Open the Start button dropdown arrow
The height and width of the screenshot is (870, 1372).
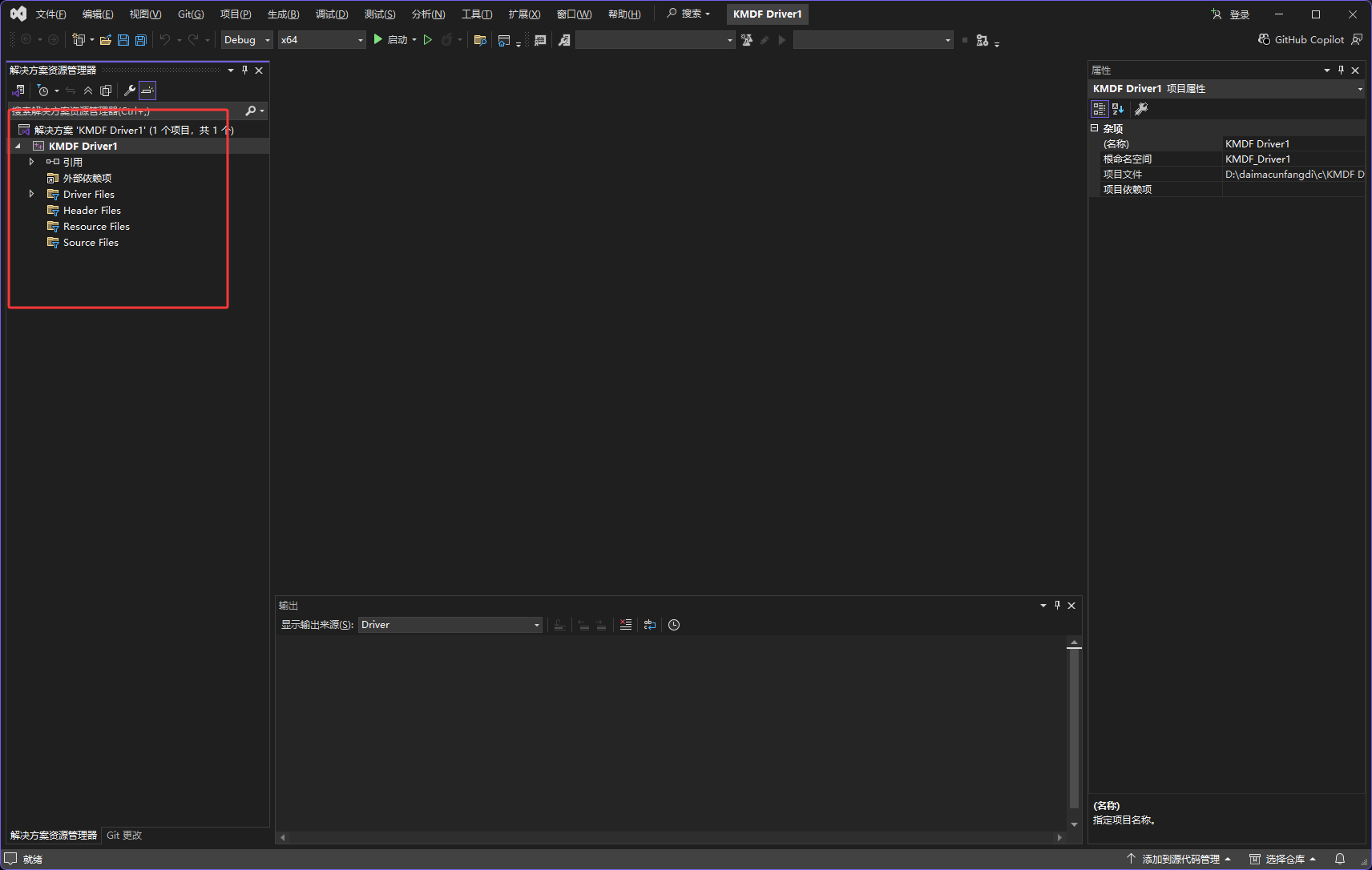click(x=414, y=40)
